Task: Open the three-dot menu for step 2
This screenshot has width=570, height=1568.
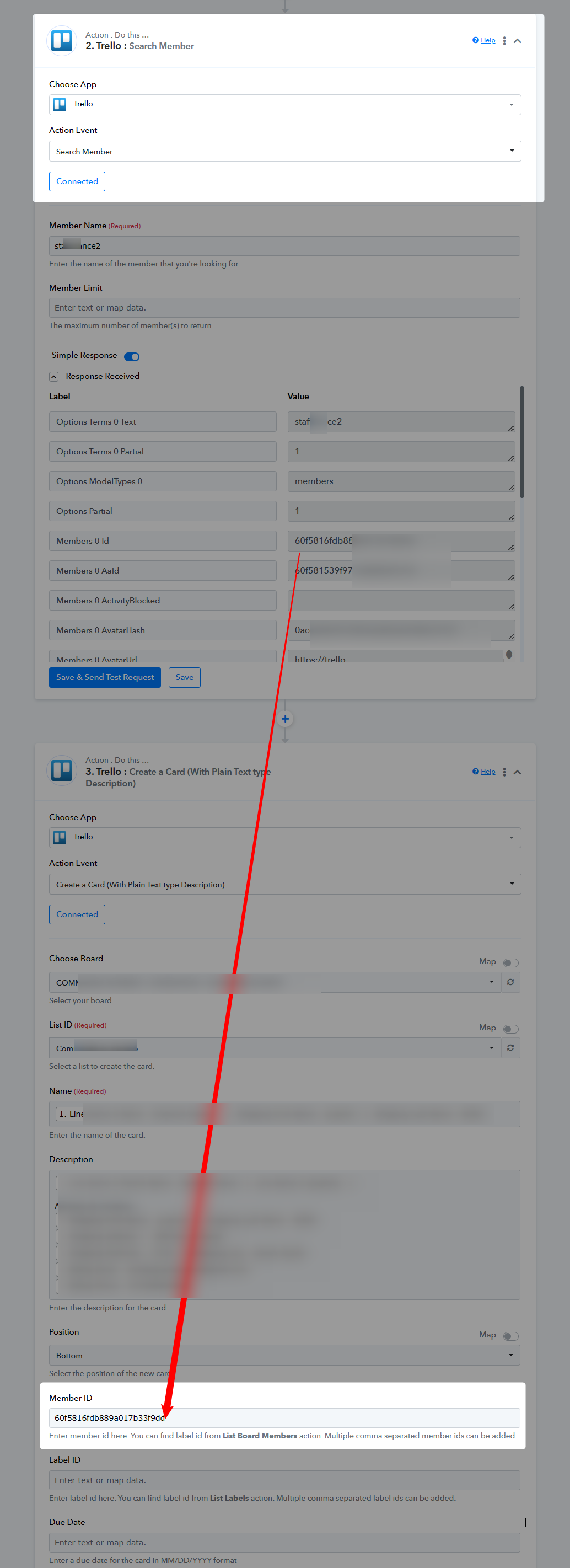Action: click(x=504, y=41)
